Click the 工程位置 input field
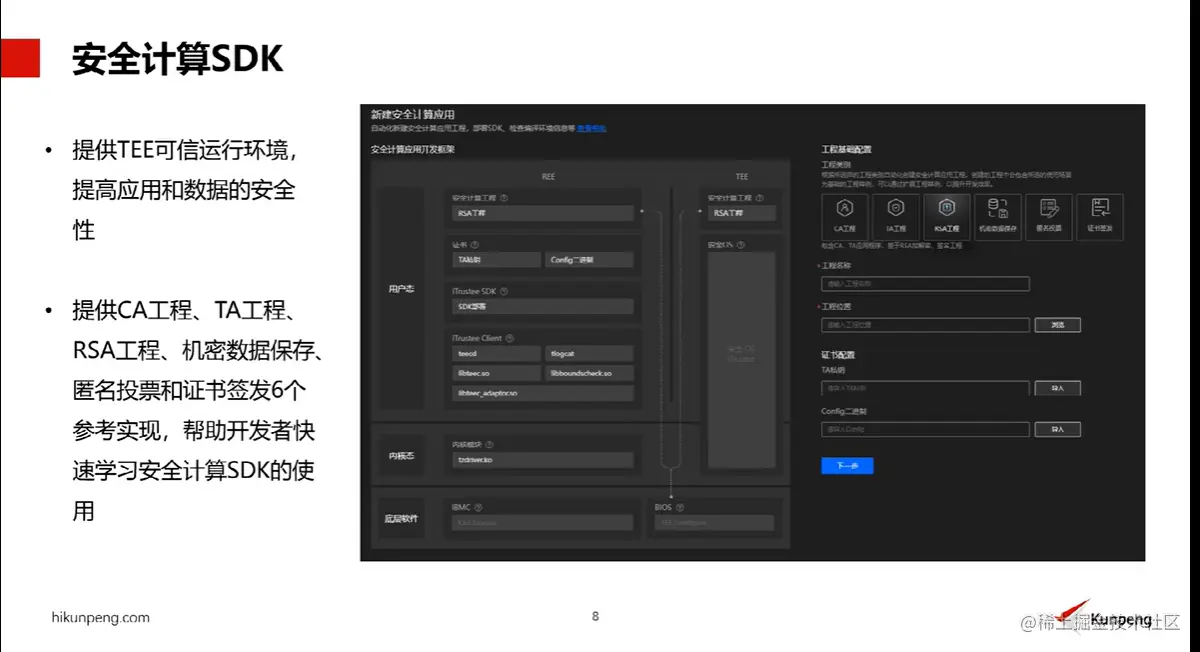 point(925,325)
